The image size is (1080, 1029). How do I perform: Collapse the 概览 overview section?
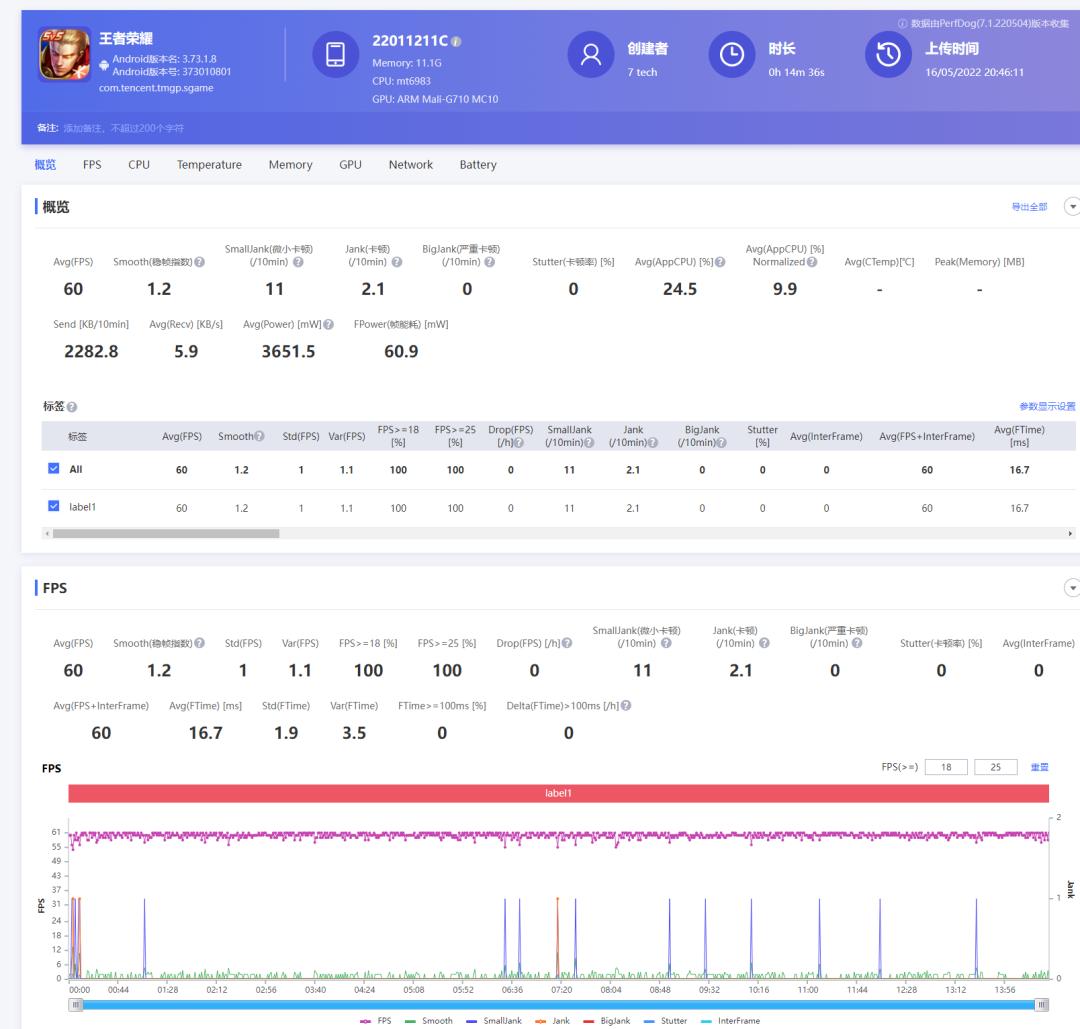point(1072,207)
